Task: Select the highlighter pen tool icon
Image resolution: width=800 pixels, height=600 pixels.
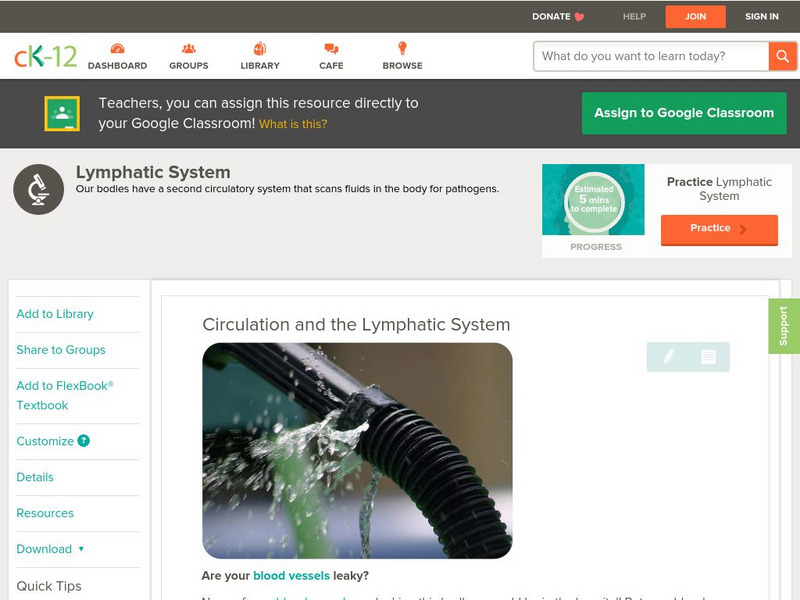Action: tap(668, 357)
